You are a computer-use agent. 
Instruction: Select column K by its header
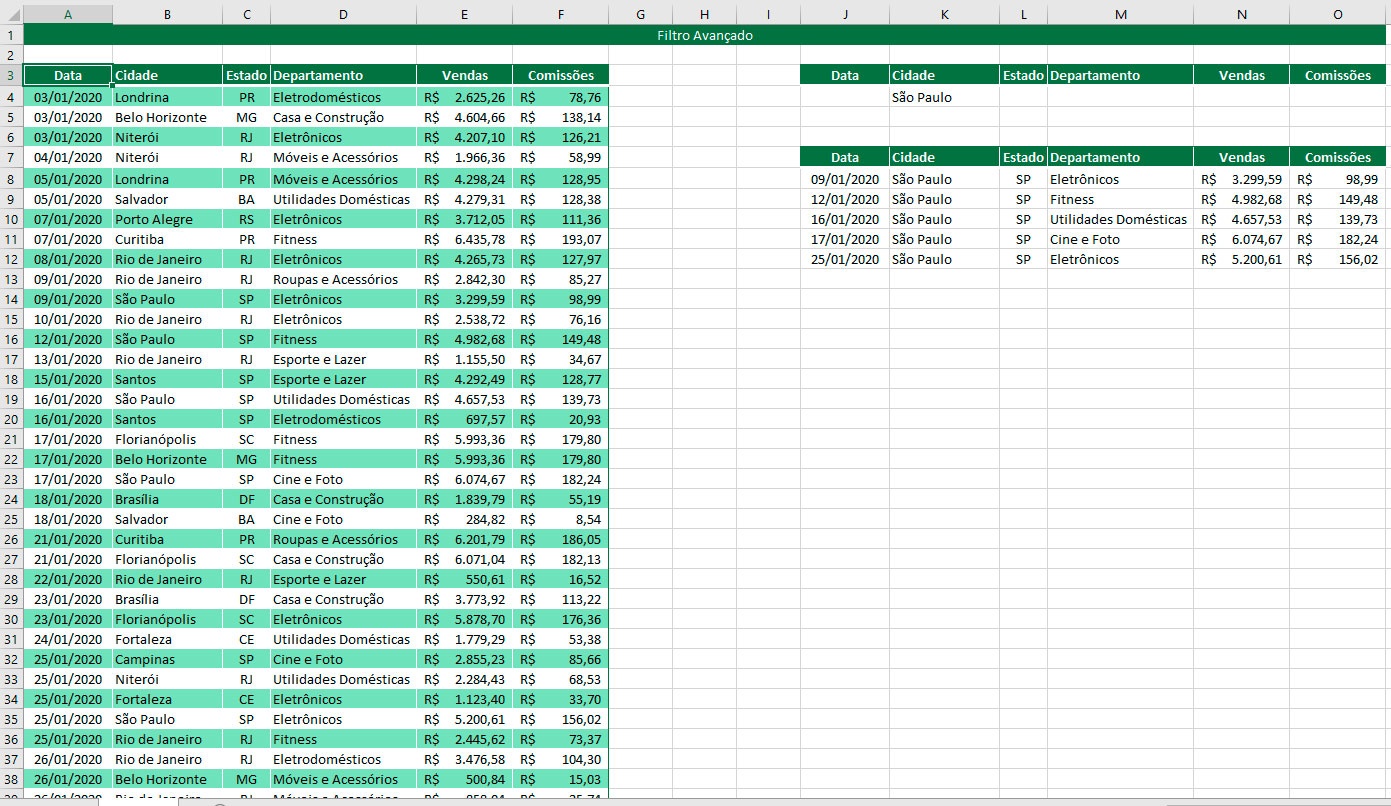tap(944, 14)
